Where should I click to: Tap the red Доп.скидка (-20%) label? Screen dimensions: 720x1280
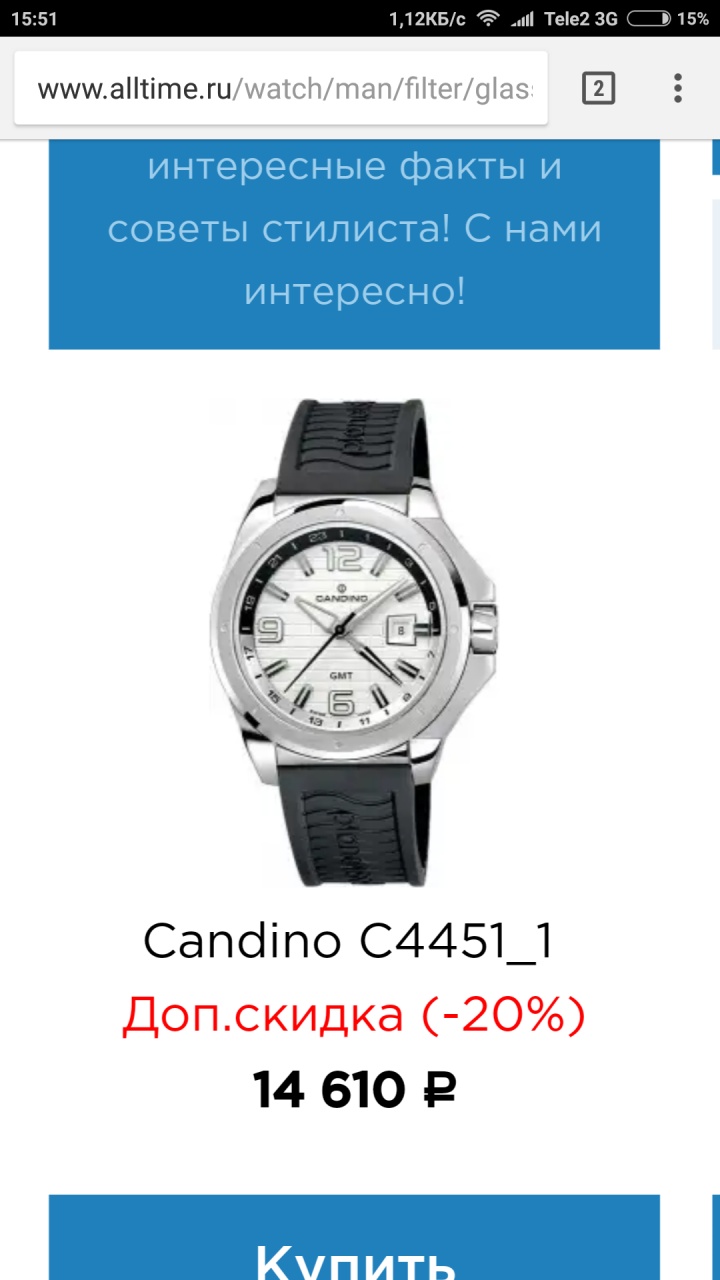pos(354,1017)
